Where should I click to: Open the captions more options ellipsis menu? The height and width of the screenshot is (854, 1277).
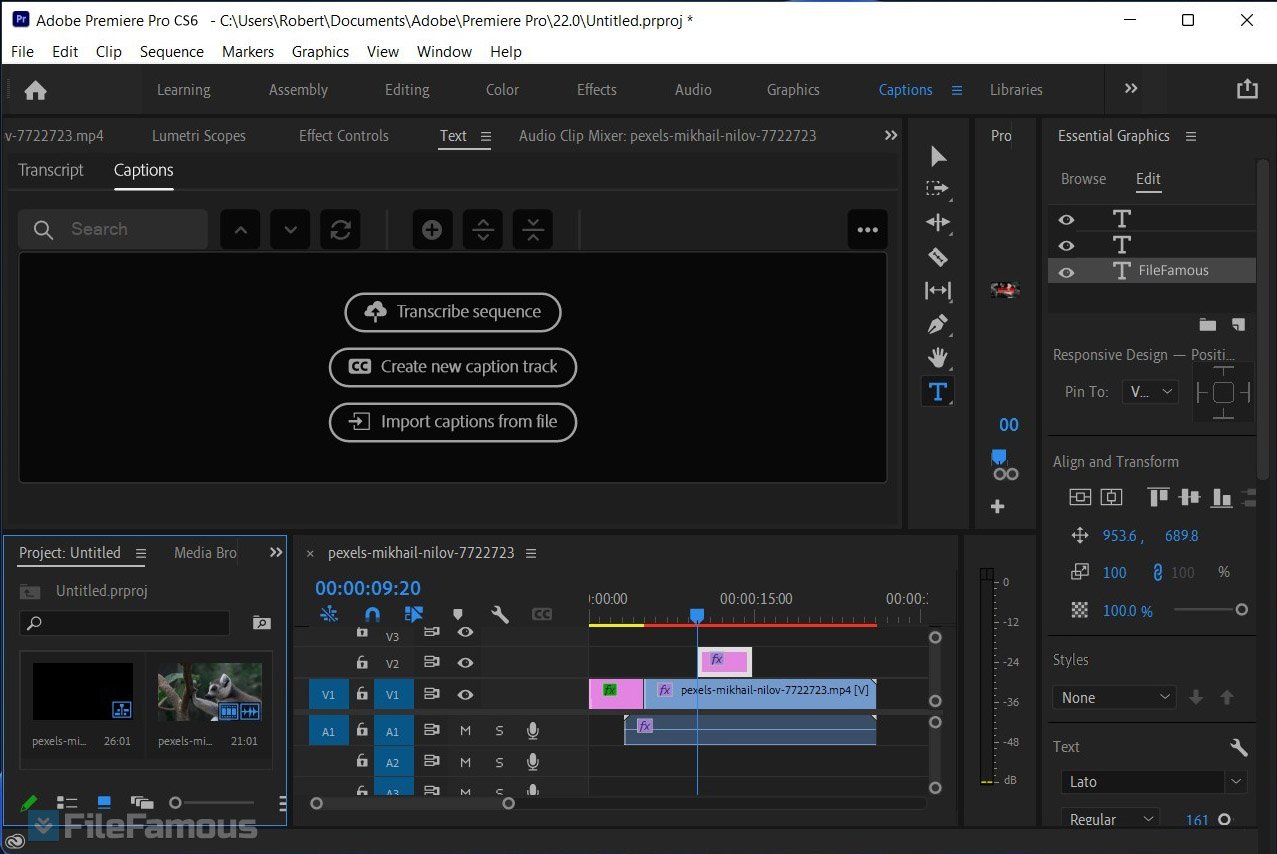tap(867, 230)
